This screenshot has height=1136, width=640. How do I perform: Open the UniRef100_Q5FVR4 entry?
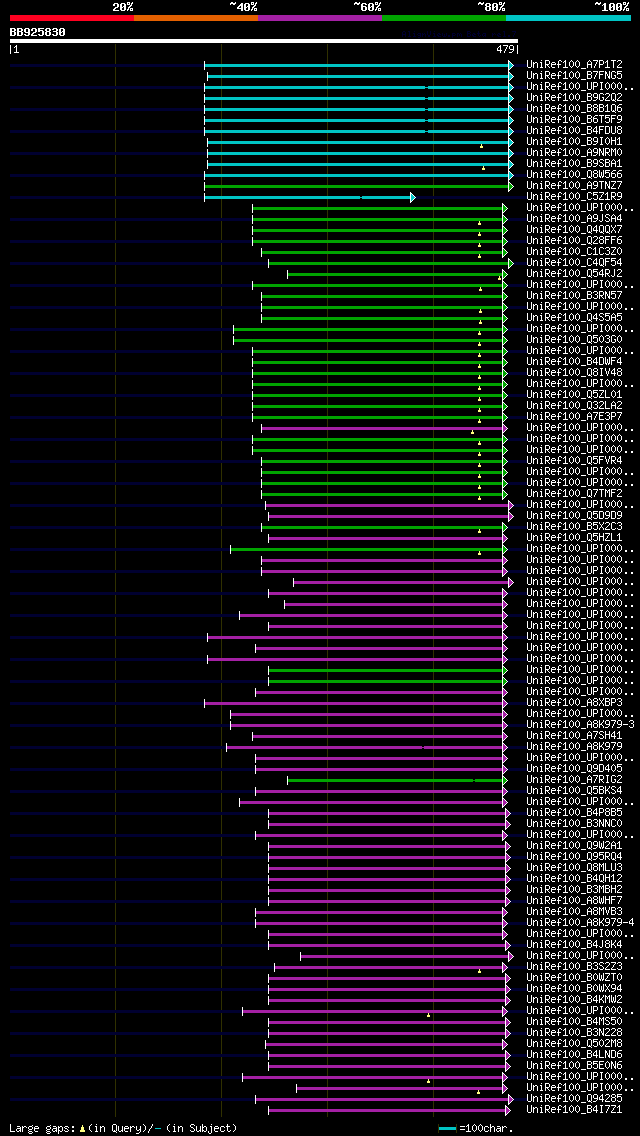pos(574,461)
